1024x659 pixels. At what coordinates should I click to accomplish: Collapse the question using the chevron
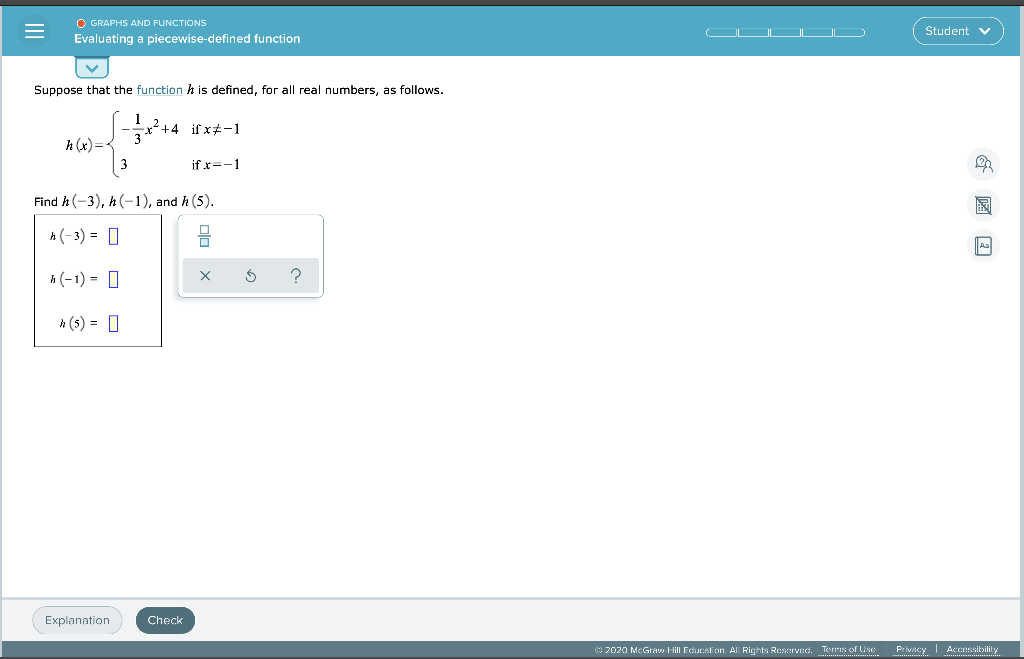[92, 67]
